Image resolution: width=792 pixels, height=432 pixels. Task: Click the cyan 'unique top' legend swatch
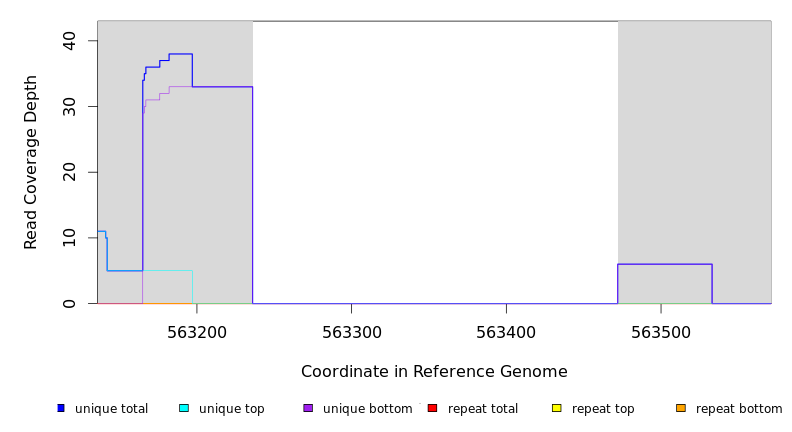[184, 408]
